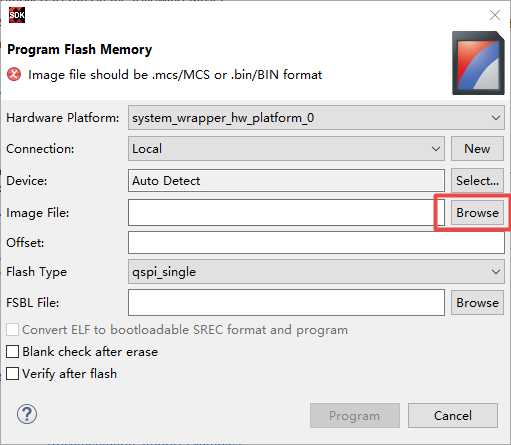Viewport: 511px width, 445px height.
Task: Click the flash memory card image
Action: pos(478,63)
